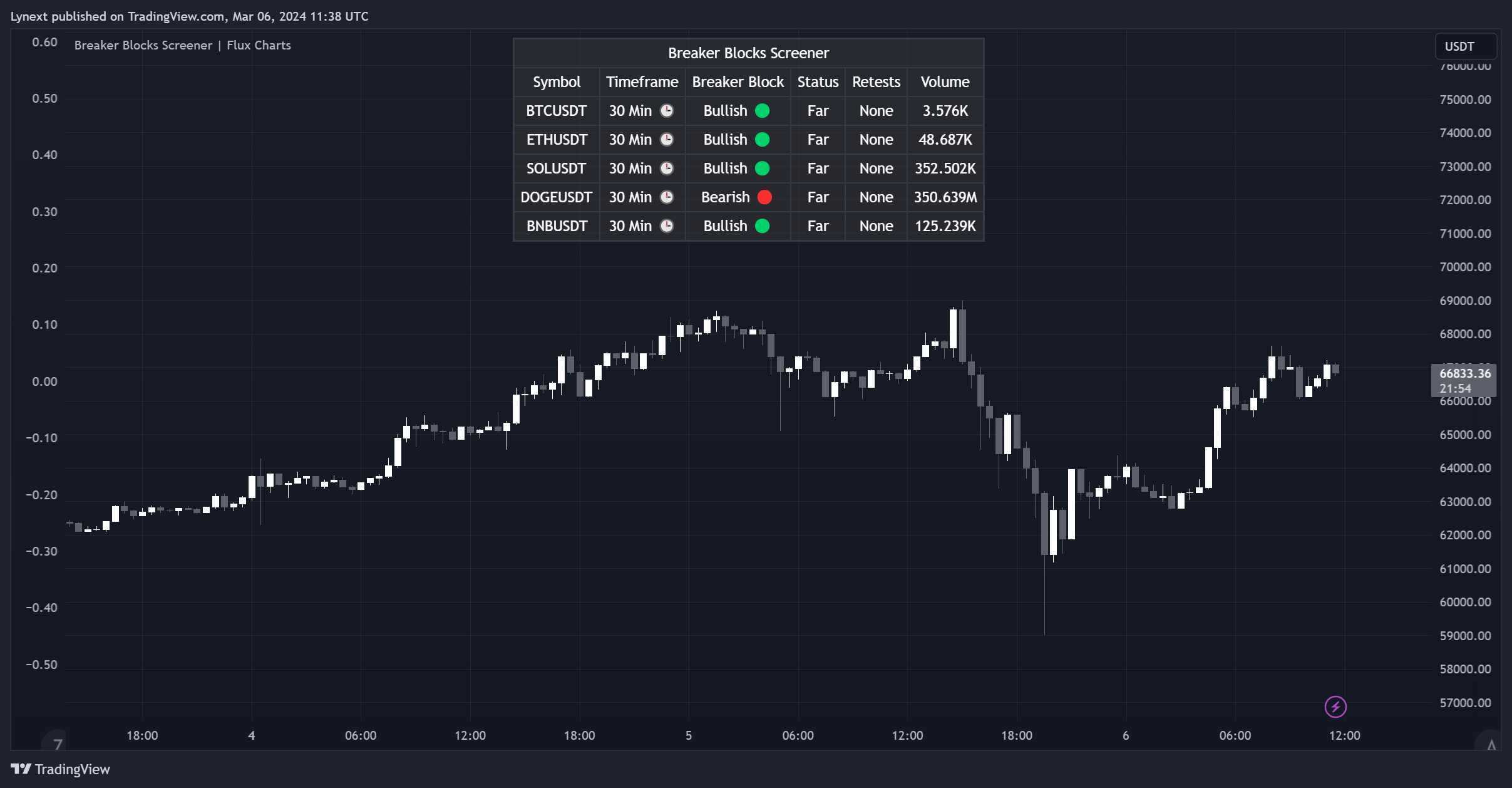
Task: Select the BTCUSDT symbol cell
Action: (556, 111)
